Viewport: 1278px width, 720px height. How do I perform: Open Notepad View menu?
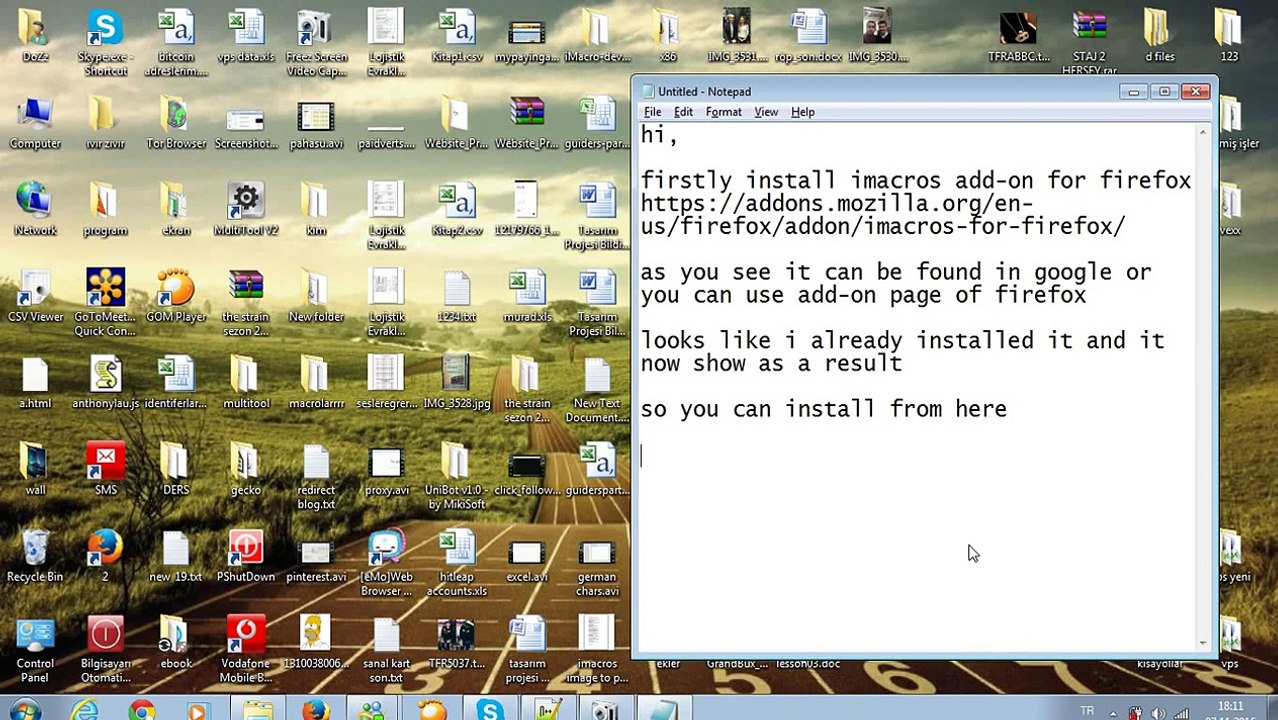766,112
